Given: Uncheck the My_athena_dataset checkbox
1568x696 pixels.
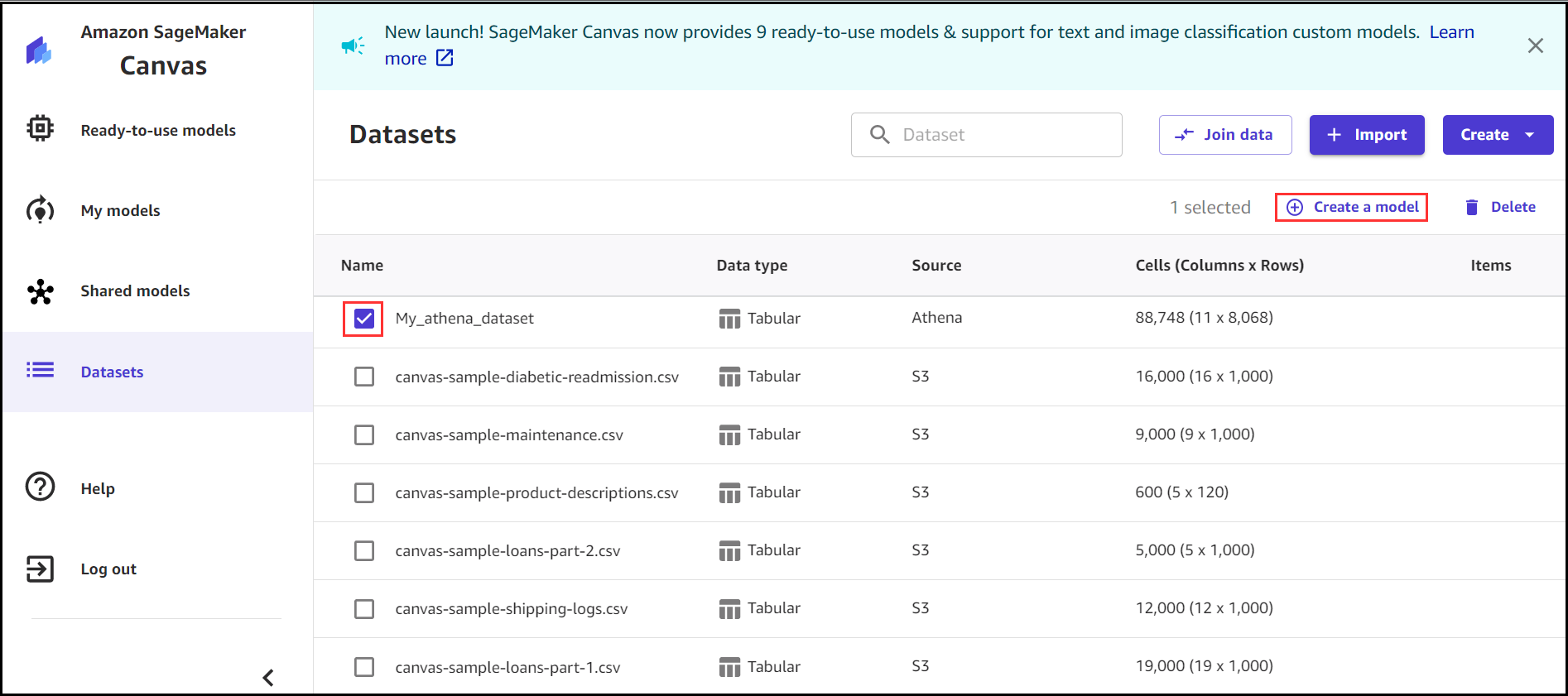Looking at the screenshot, I should click(x=364, y=319).
